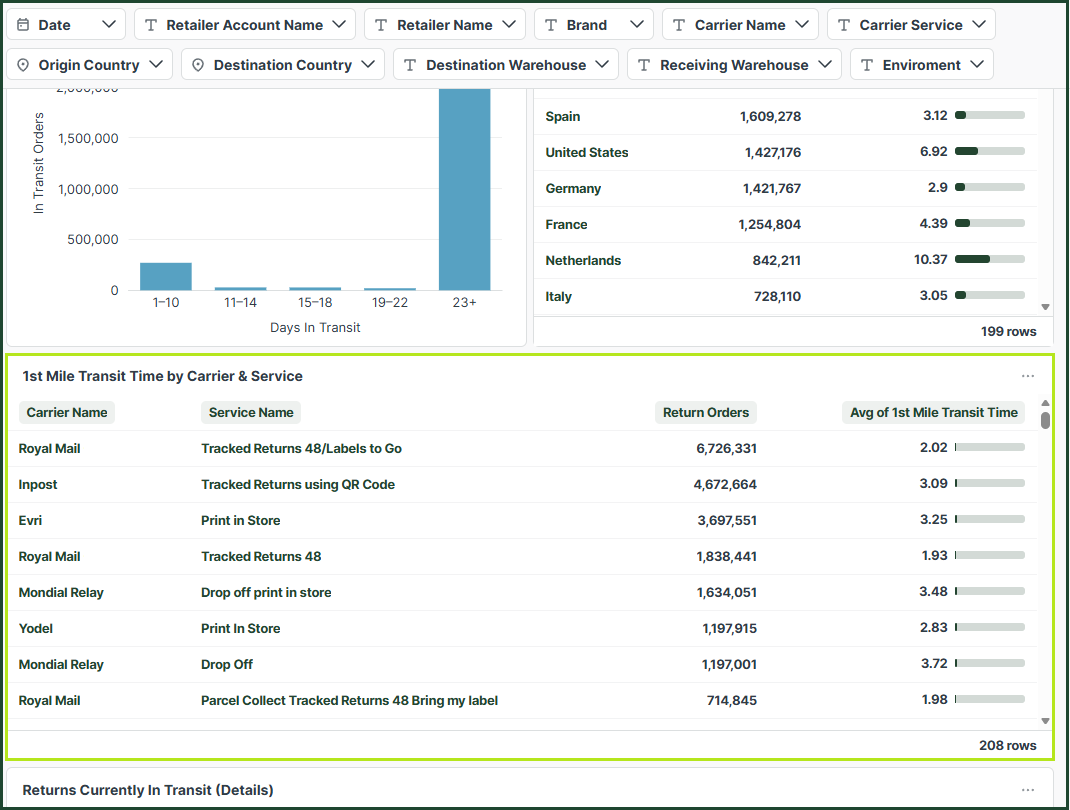The width and height of the screenshot is (1070, 810).
Task: Open the Carrier Service filter
Action: coord(911,25)
